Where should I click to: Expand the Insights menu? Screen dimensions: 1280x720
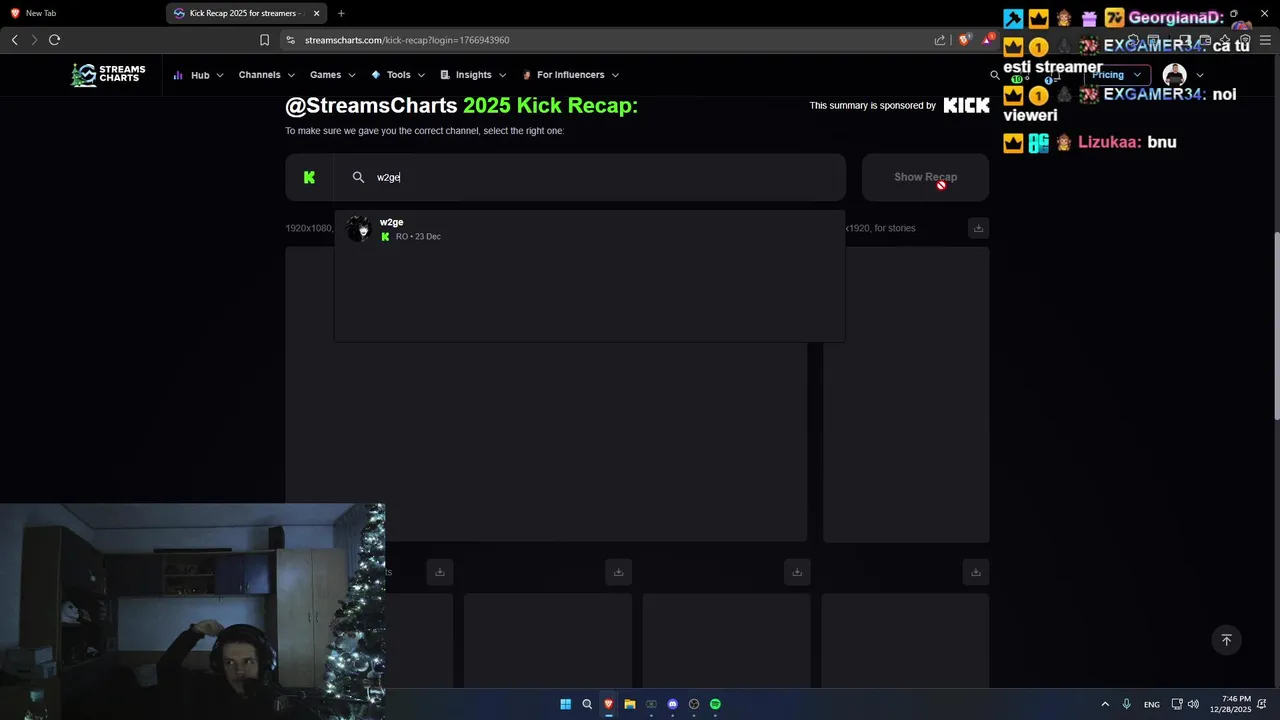[x=473, y=75]
